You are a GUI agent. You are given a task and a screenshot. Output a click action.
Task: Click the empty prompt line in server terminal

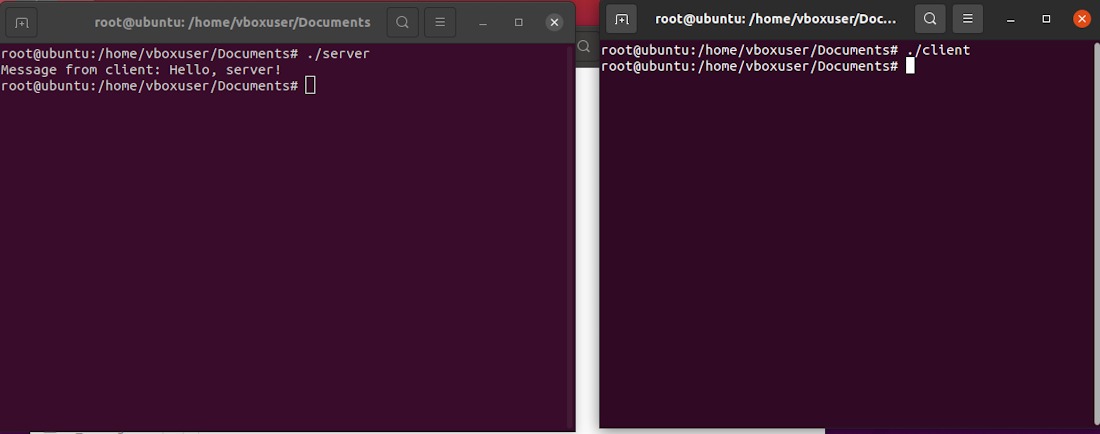[158, 86]
